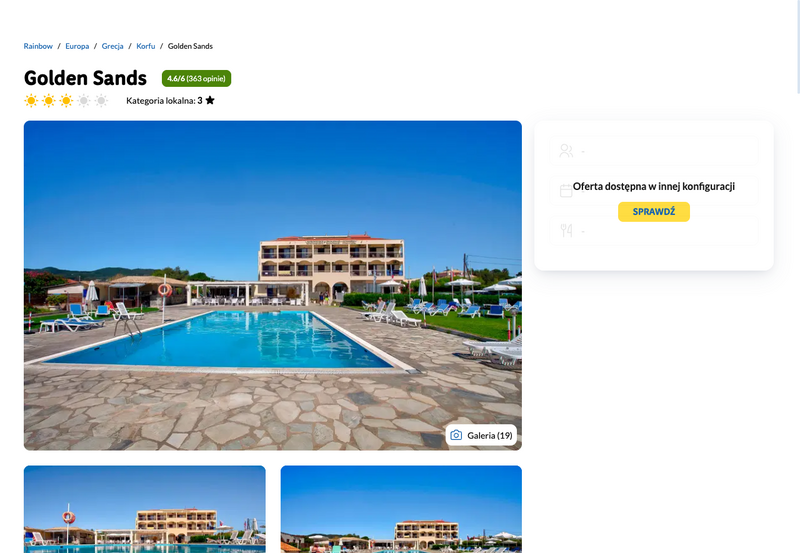Click the guests people icon in booking panel
Viewport: 800px width, 553px height.
[566, 150]
